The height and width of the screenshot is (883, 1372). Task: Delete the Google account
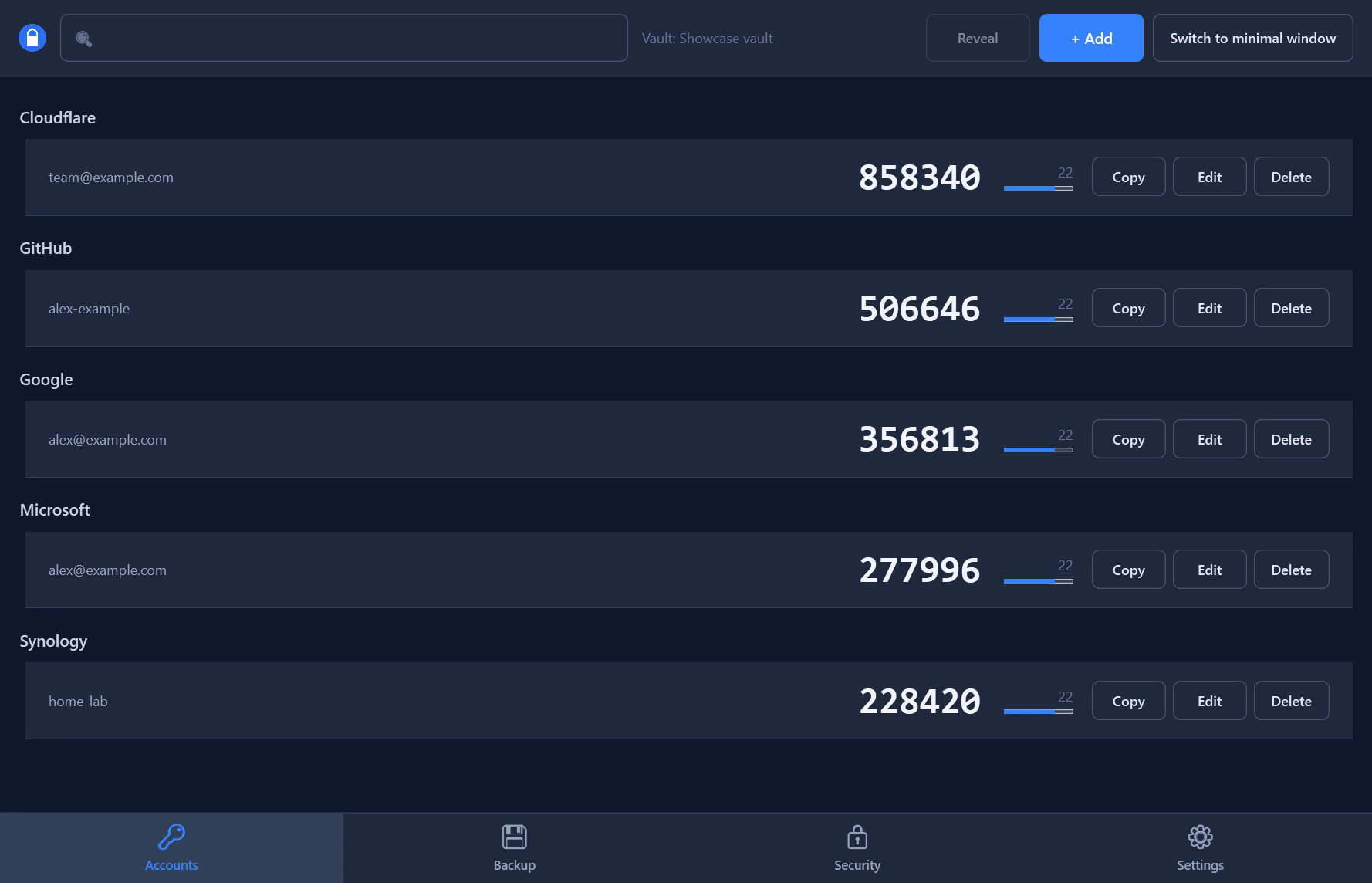click(1291, 439)
